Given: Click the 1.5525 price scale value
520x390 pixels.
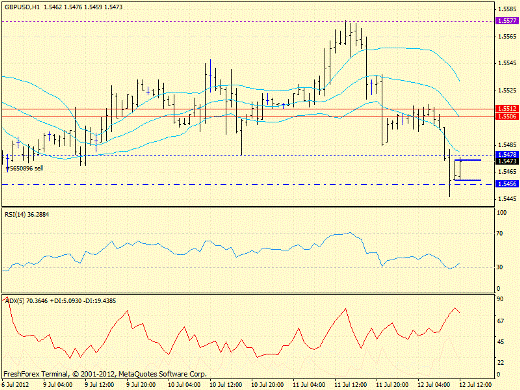Looking at the screenshot, I should pyautogui.click(x=507, y=90).
